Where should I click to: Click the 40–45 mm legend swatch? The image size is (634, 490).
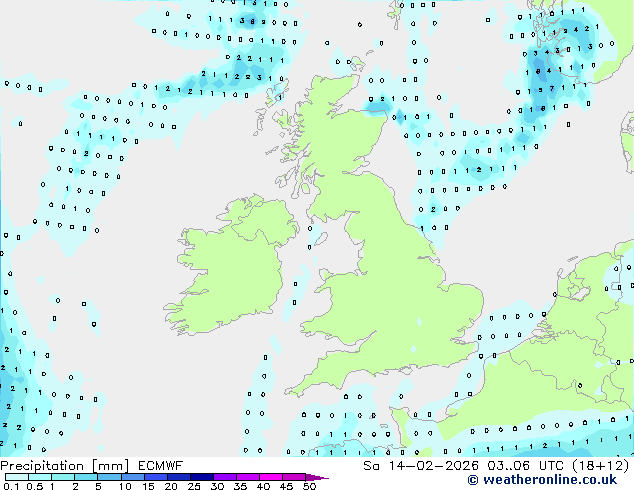pos(271,477)
